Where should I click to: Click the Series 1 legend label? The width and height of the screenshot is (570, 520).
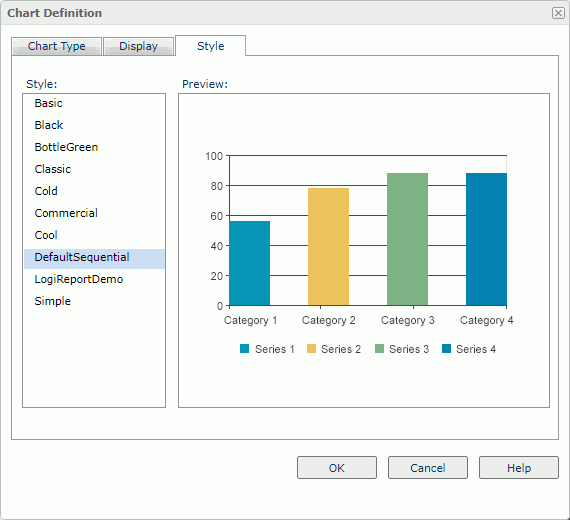(274, 349)
